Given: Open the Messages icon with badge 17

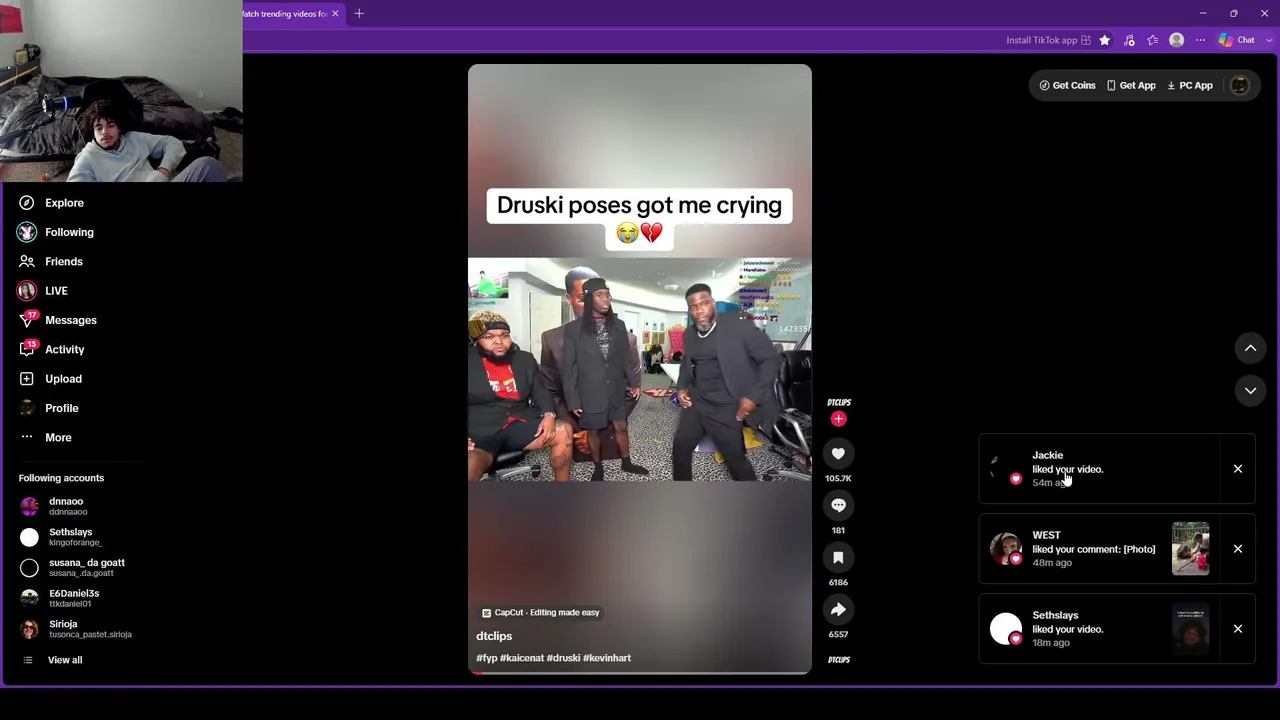Looking at the screenshot, I should click(27, 320).
